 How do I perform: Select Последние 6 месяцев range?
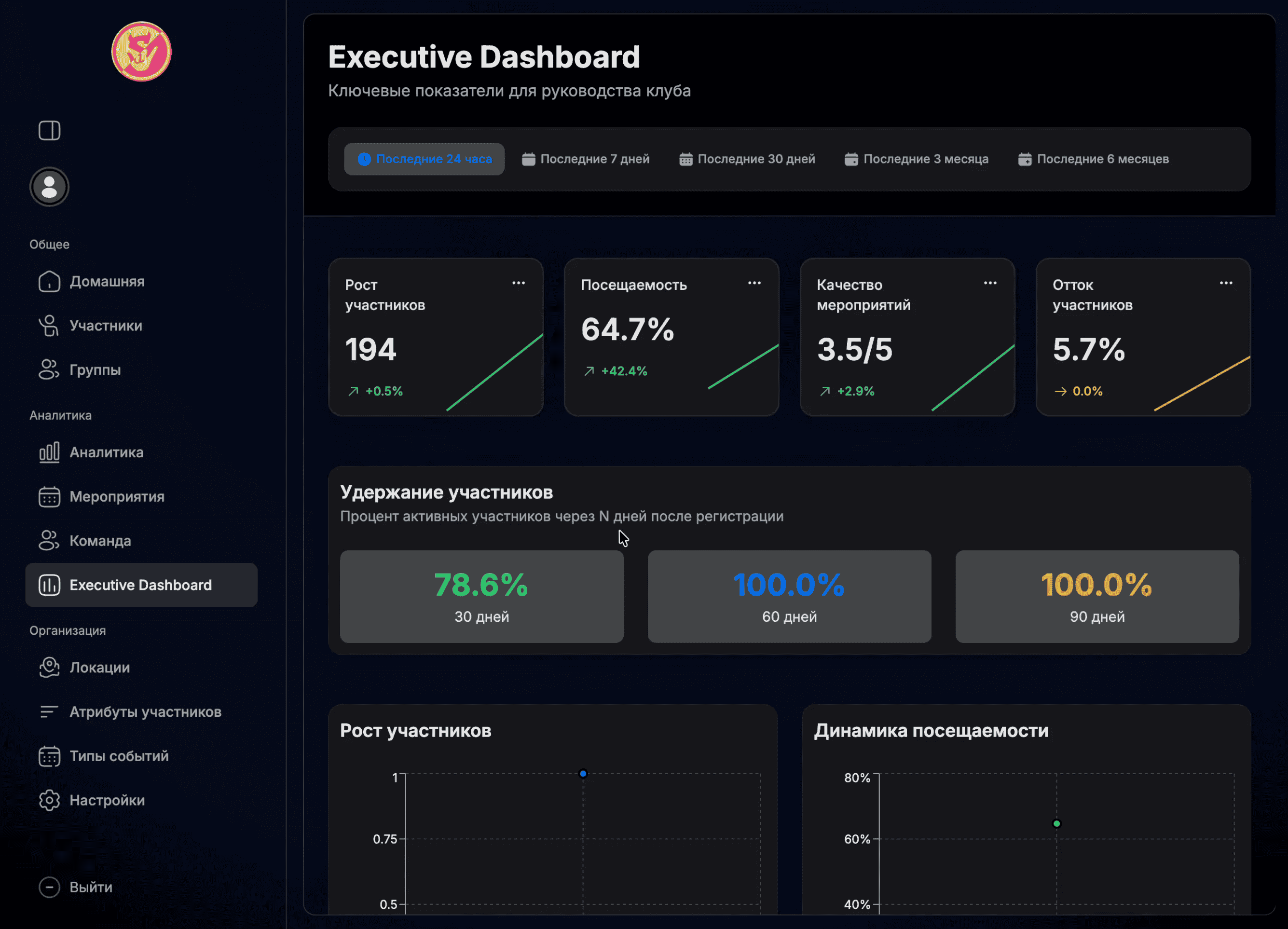1094,160
